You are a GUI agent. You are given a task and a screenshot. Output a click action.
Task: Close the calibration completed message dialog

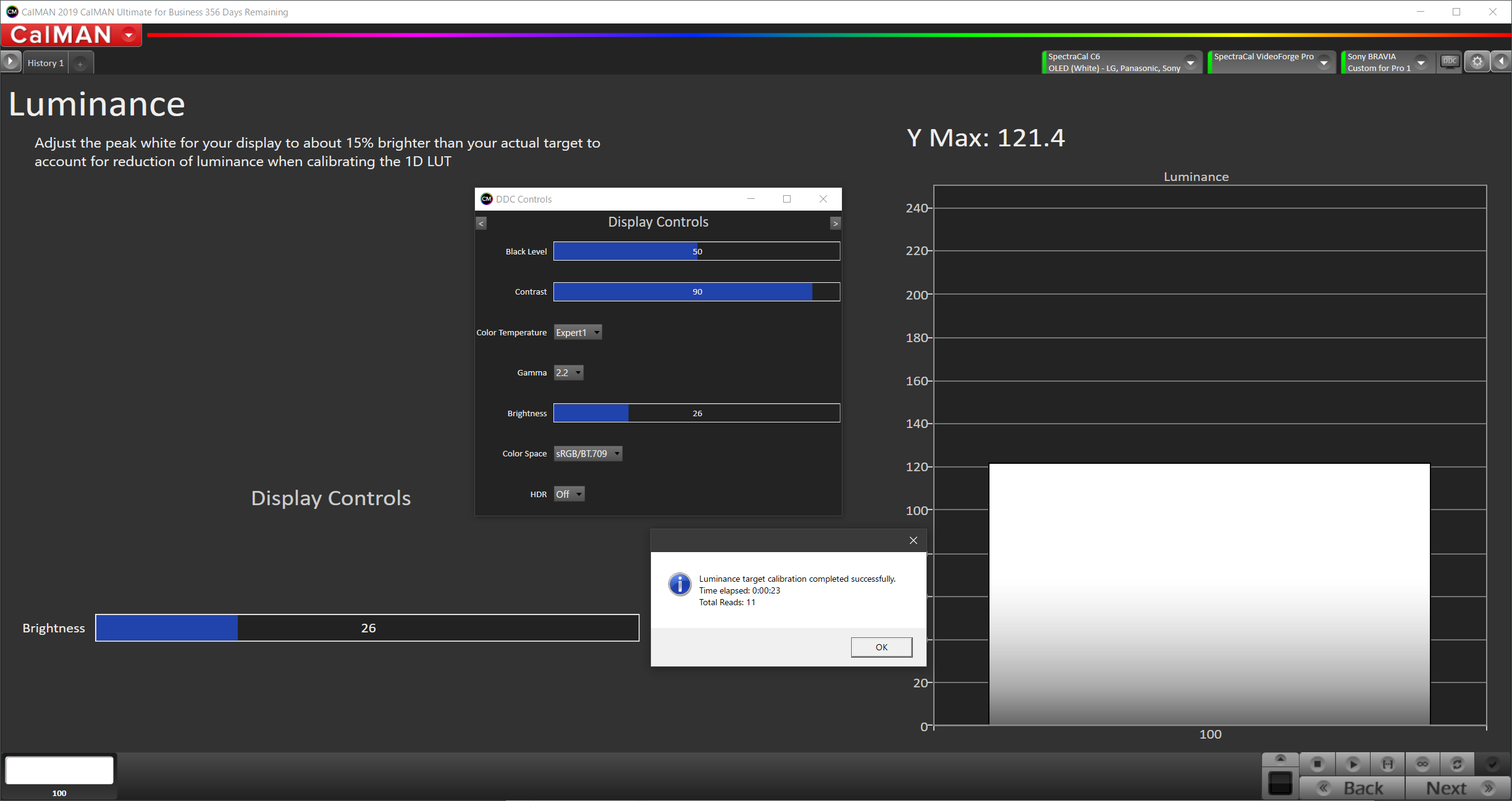913,540
